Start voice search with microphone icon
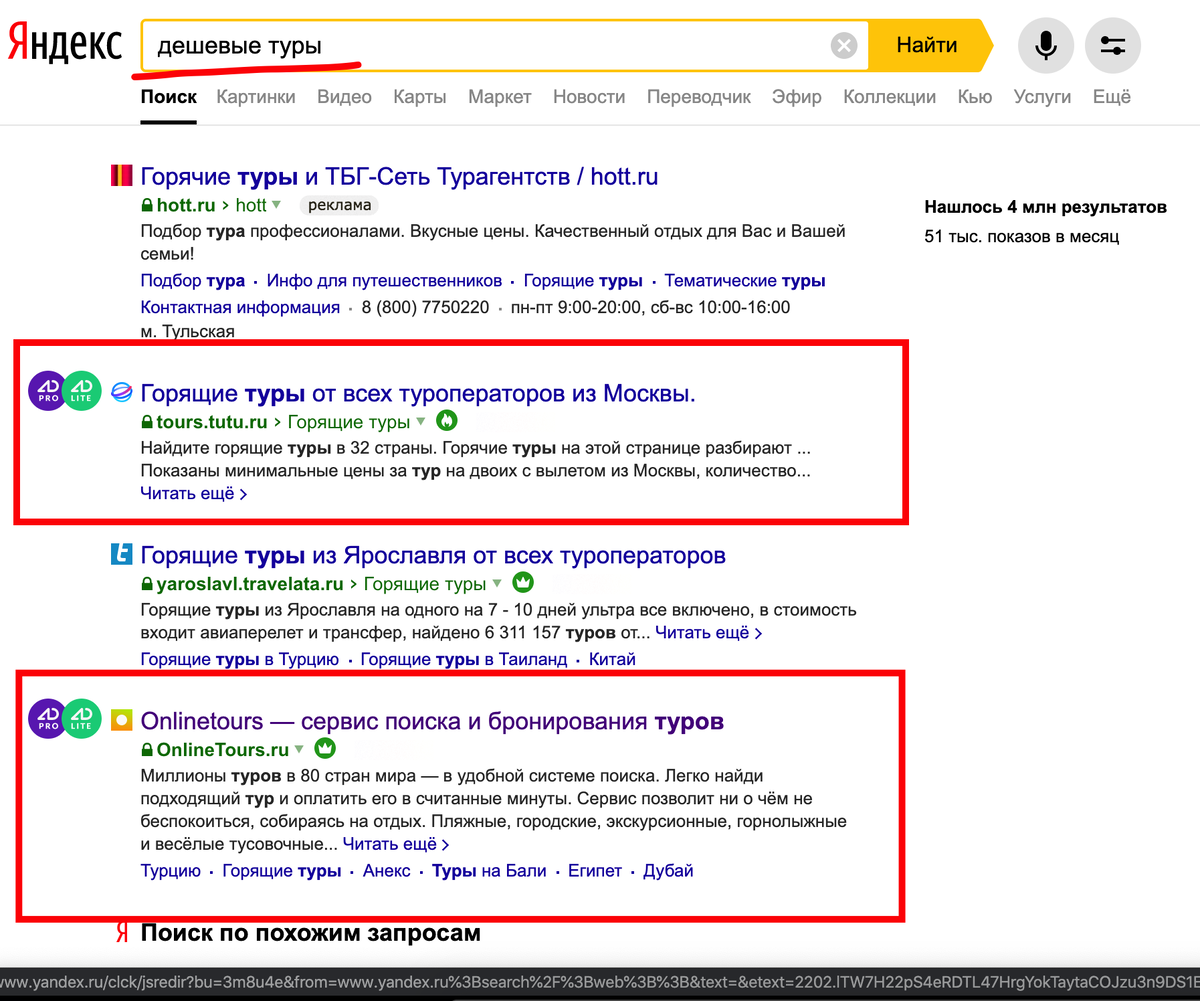 pos(1046,46)
